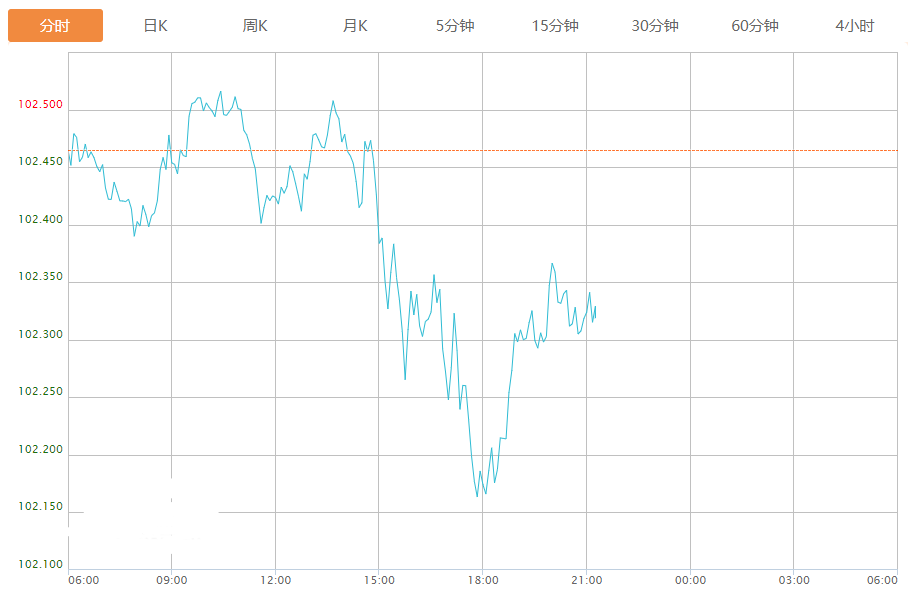
Task: Open the 60分钟 interval tab
Action: click(755, 26)
